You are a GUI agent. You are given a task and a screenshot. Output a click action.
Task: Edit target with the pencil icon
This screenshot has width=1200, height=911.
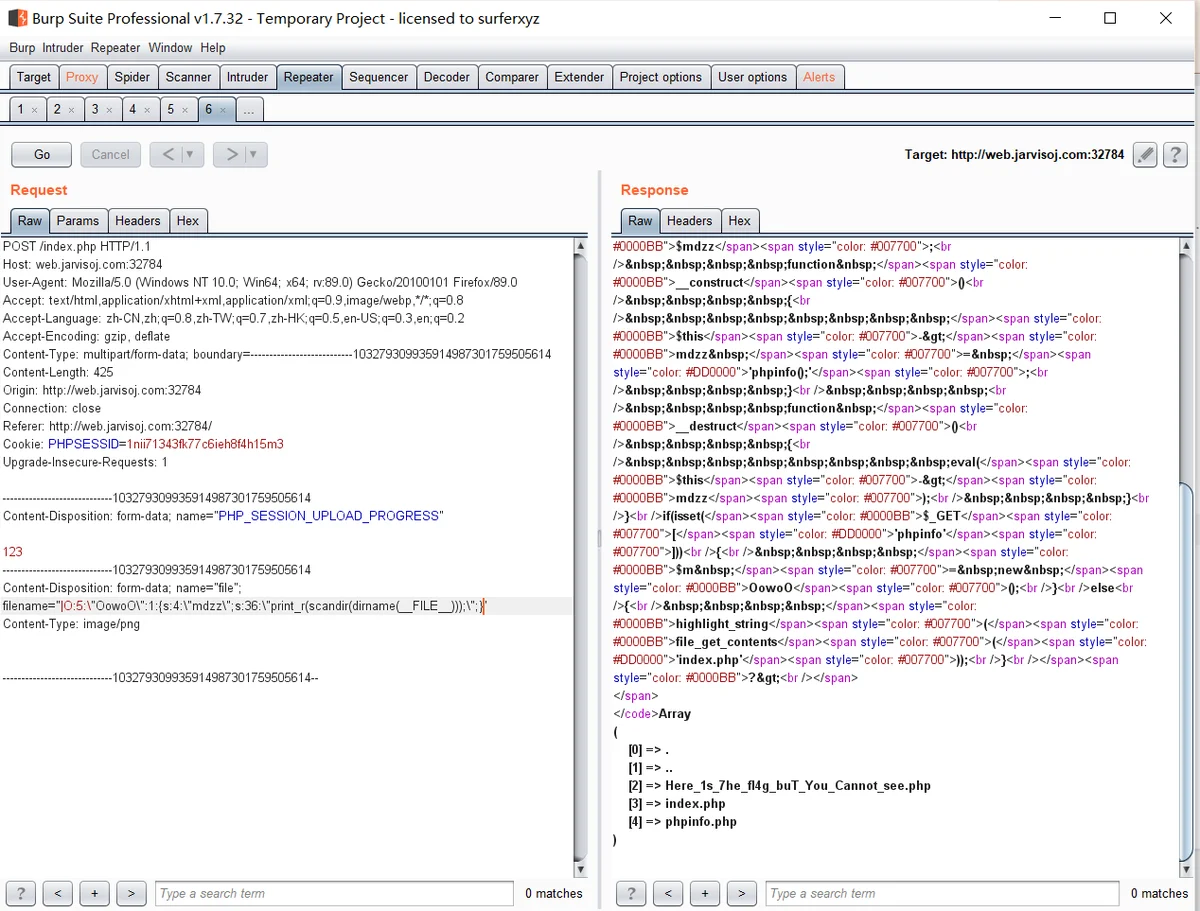(1146, 155)
